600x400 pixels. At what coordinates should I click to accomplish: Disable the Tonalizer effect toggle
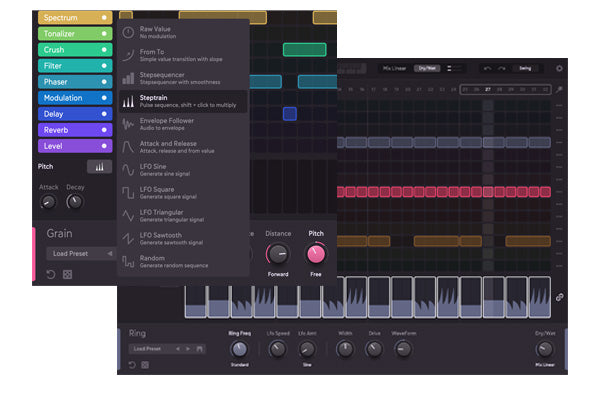point(104,34)
